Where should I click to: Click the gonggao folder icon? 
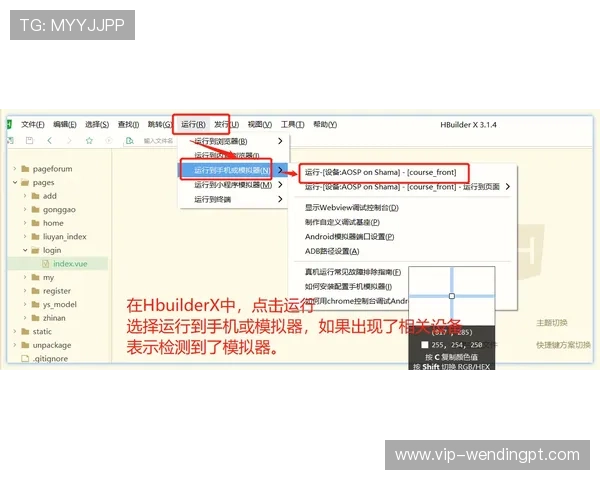pyautogui.click(x=36, y=209)
